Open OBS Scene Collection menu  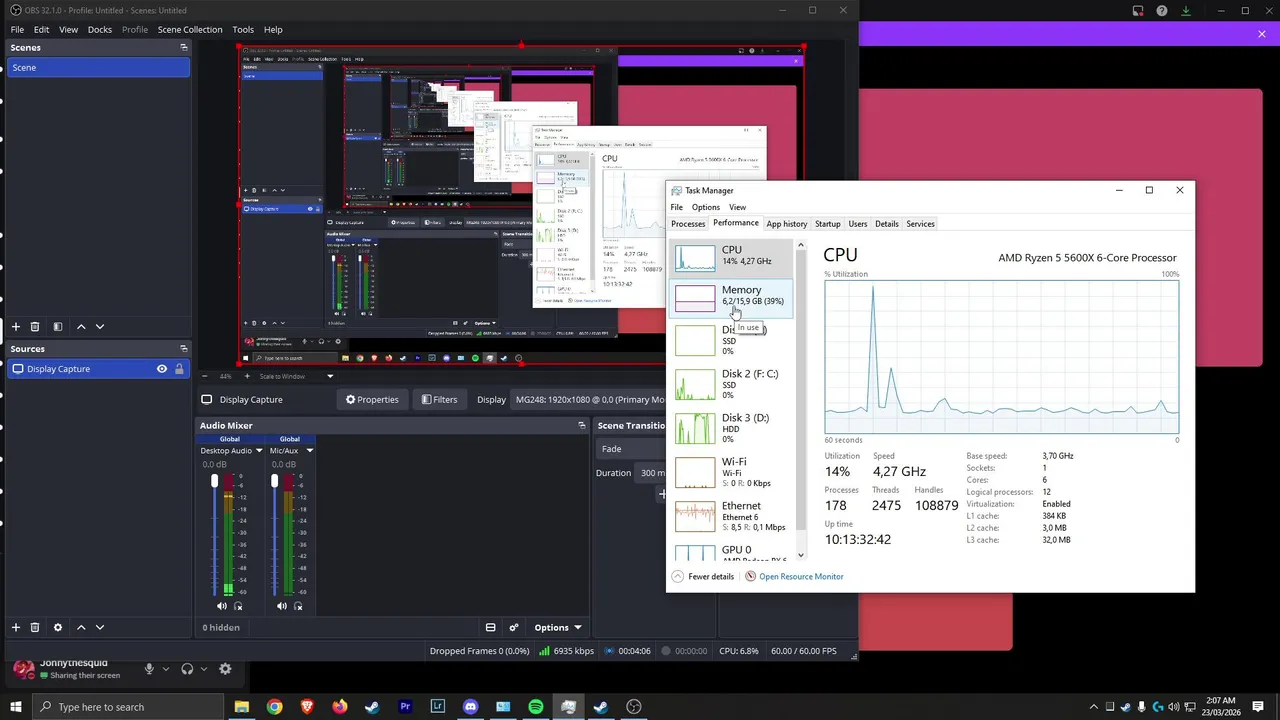tap(190, 30)
